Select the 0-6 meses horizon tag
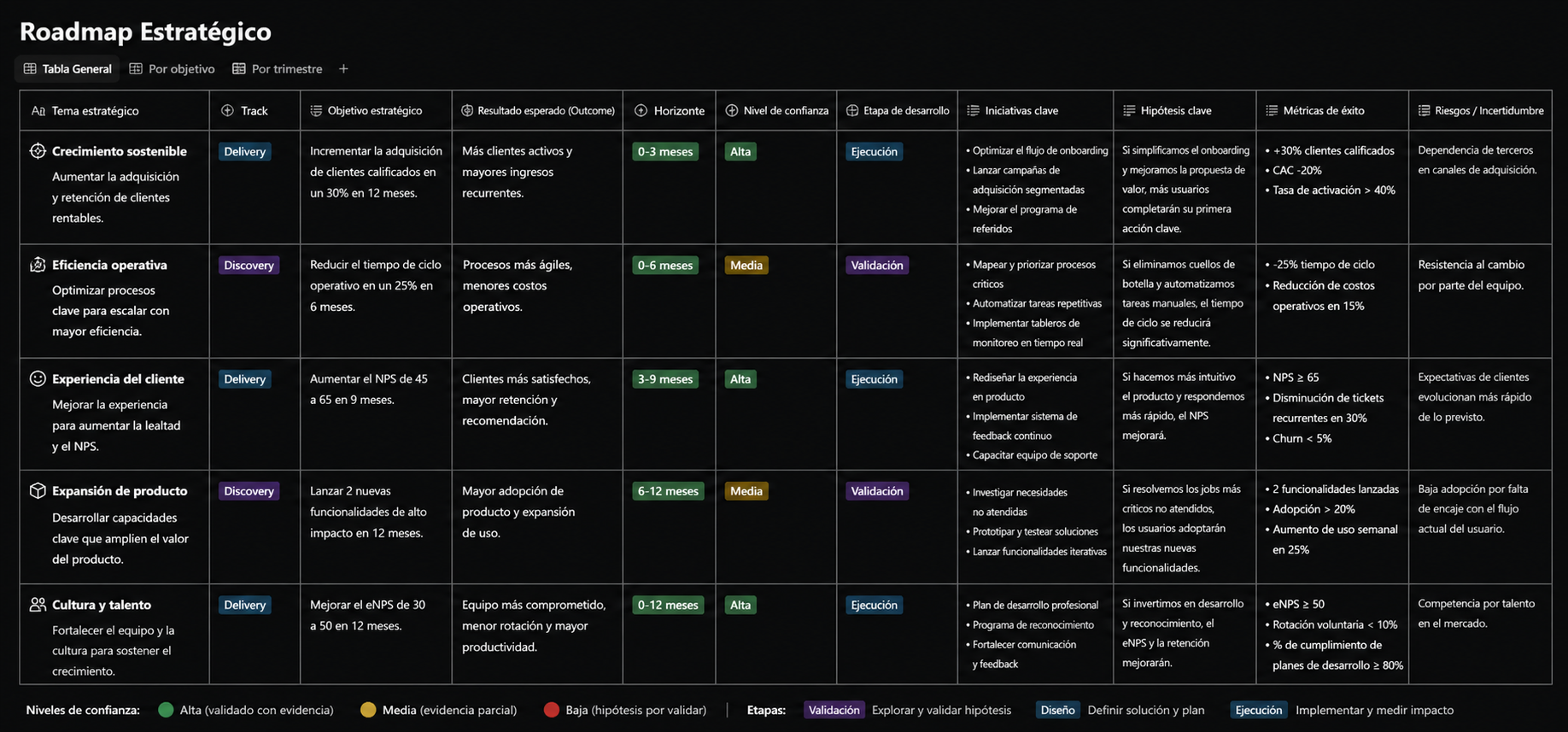Viewport: 1568px width, 732px height. [665, 266]
